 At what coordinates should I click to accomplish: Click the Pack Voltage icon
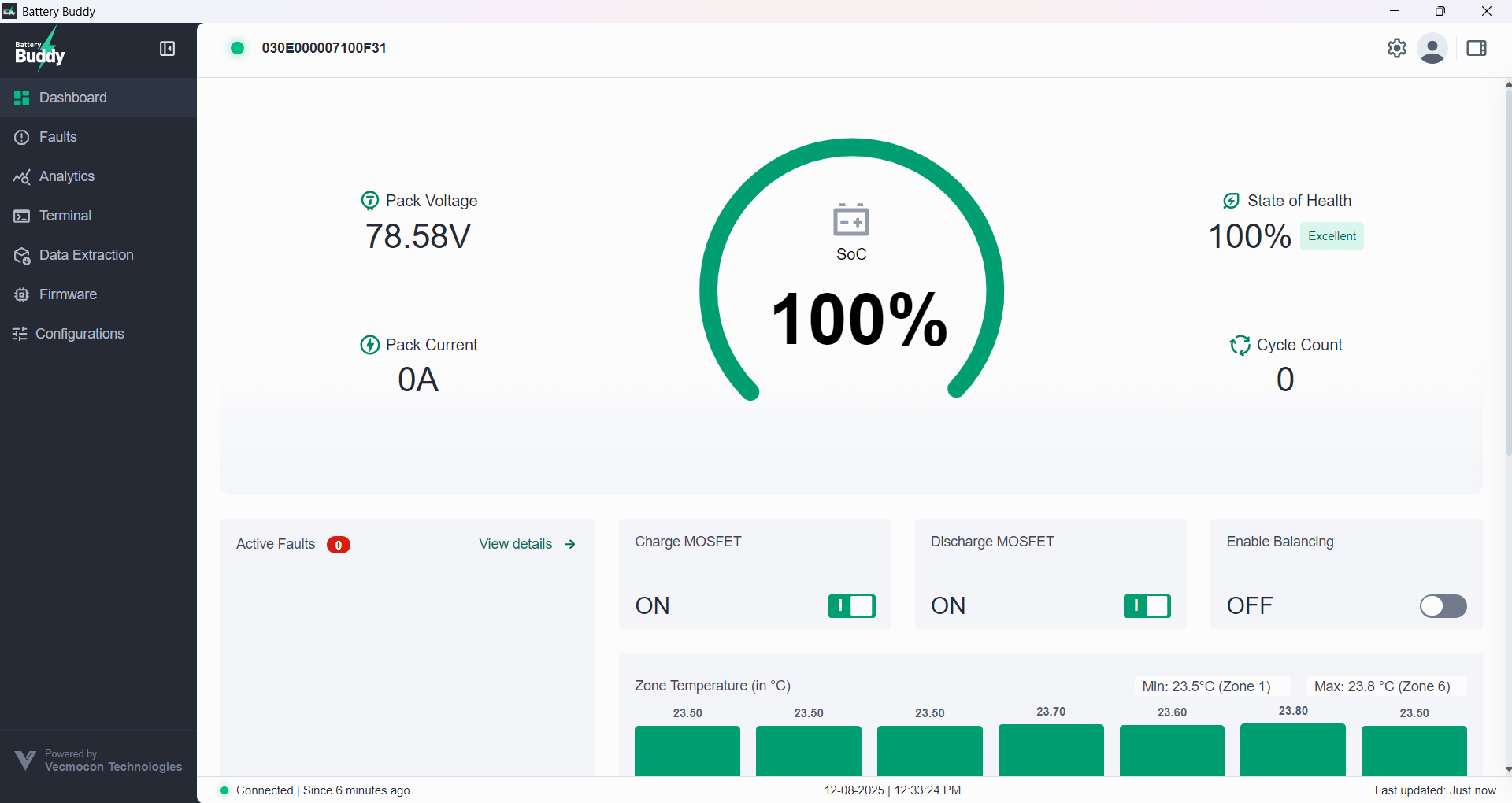click(x=369, y=201)
